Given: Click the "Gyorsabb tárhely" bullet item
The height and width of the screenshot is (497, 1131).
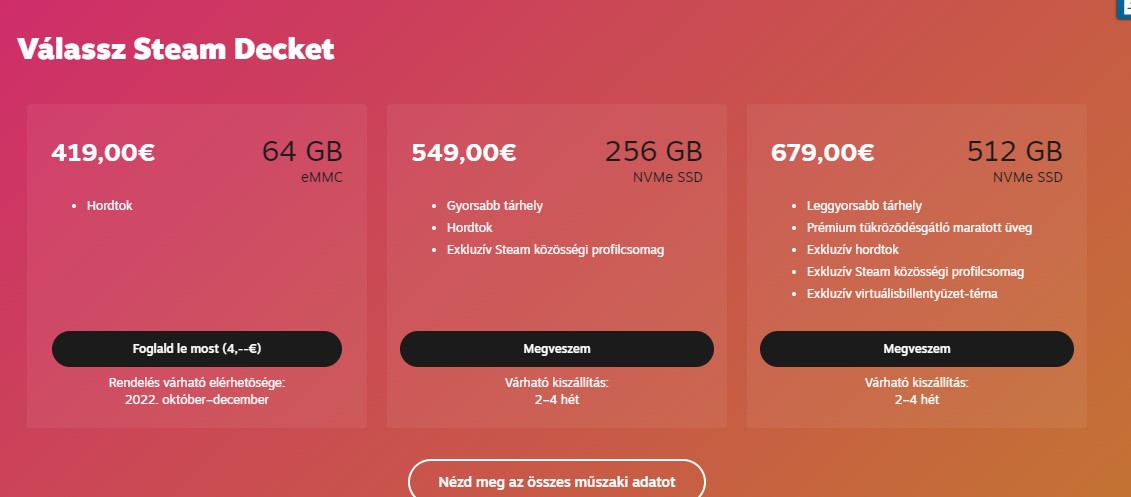Looking at the screenshot, I should [x=495, y=206].
